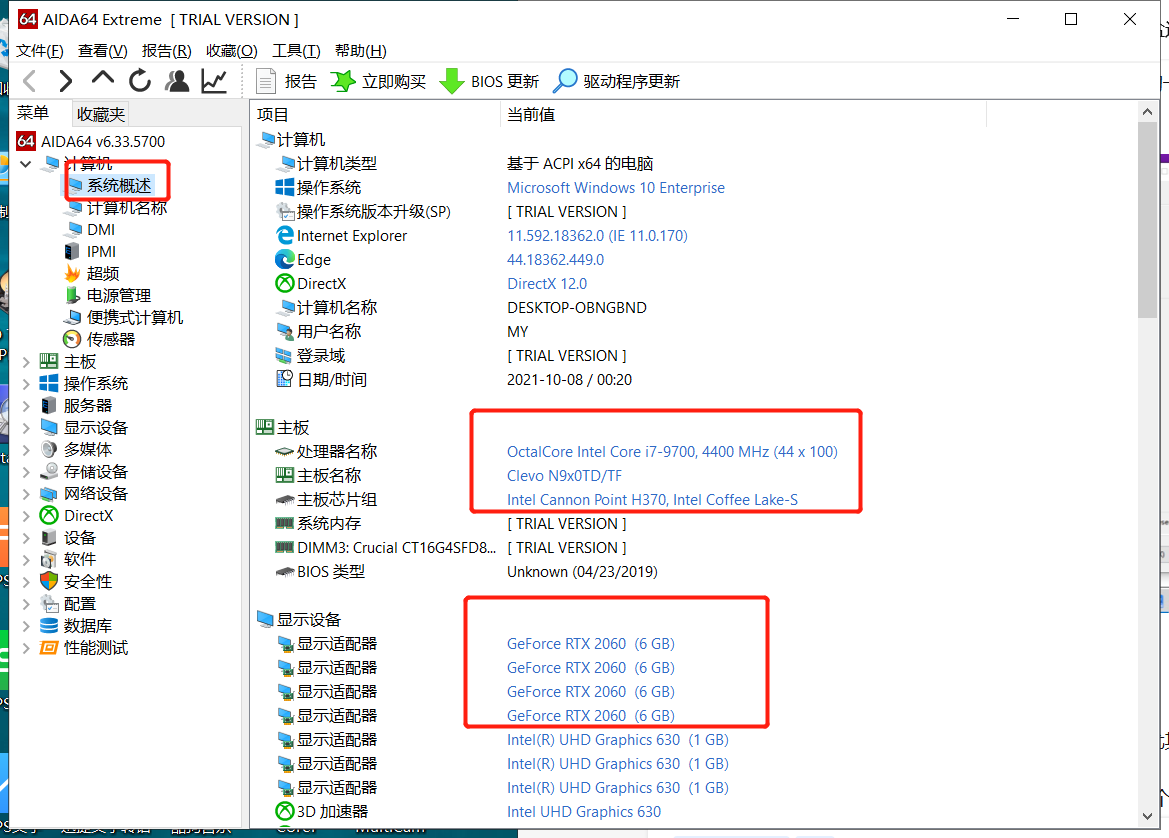1169x838 pixels.
Task: Open the 收藏(O) menu
Action: pyautogui.click(x=232, y=51)
